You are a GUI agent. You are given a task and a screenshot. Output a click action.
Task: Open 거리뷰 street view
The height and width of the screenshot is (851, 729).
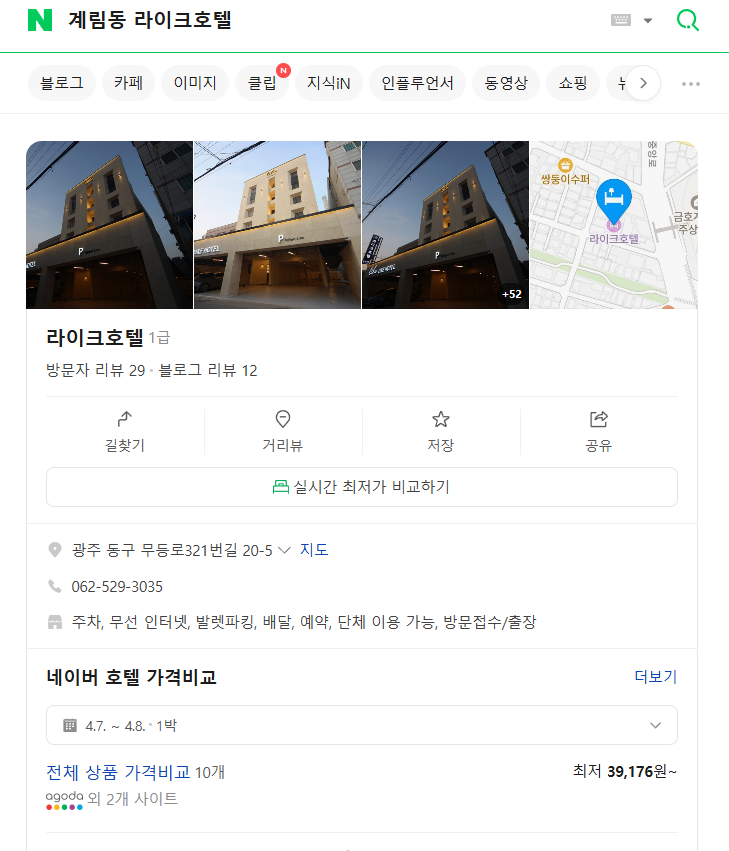pyautogui.click(x=282, y=420)
